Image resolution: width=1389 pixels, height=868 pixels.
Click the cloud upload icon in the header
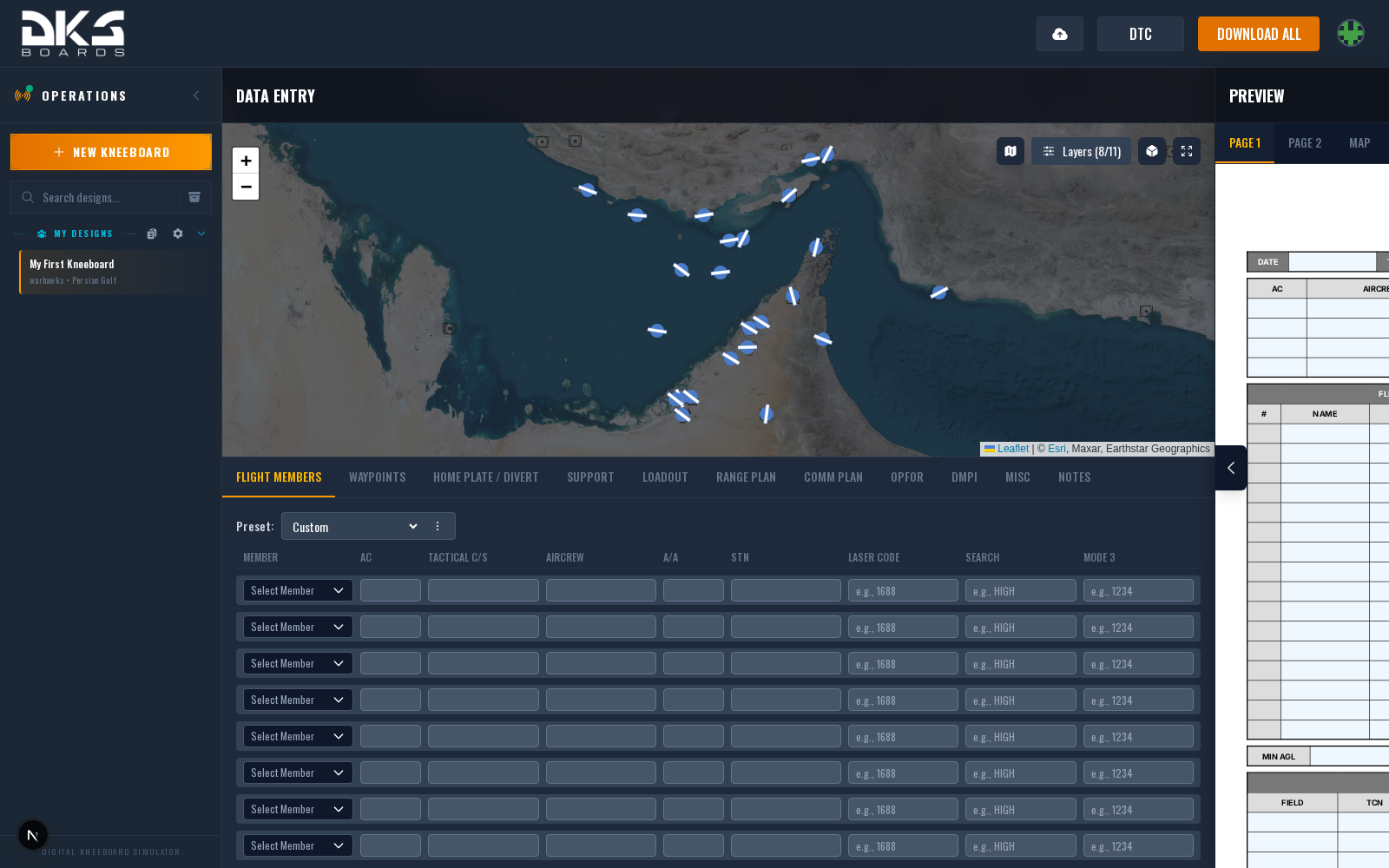coord(1060,34)
